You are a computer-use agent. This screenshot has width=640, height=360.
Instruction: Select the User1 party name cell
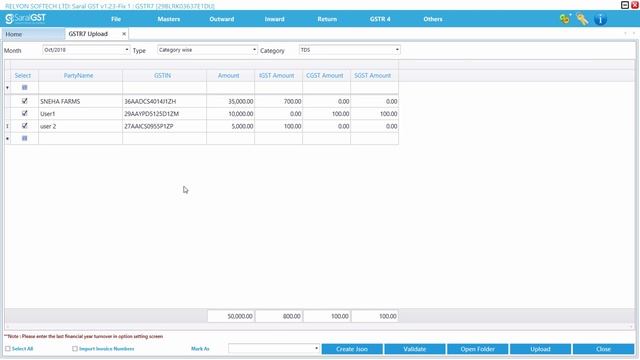coord(80,113)
